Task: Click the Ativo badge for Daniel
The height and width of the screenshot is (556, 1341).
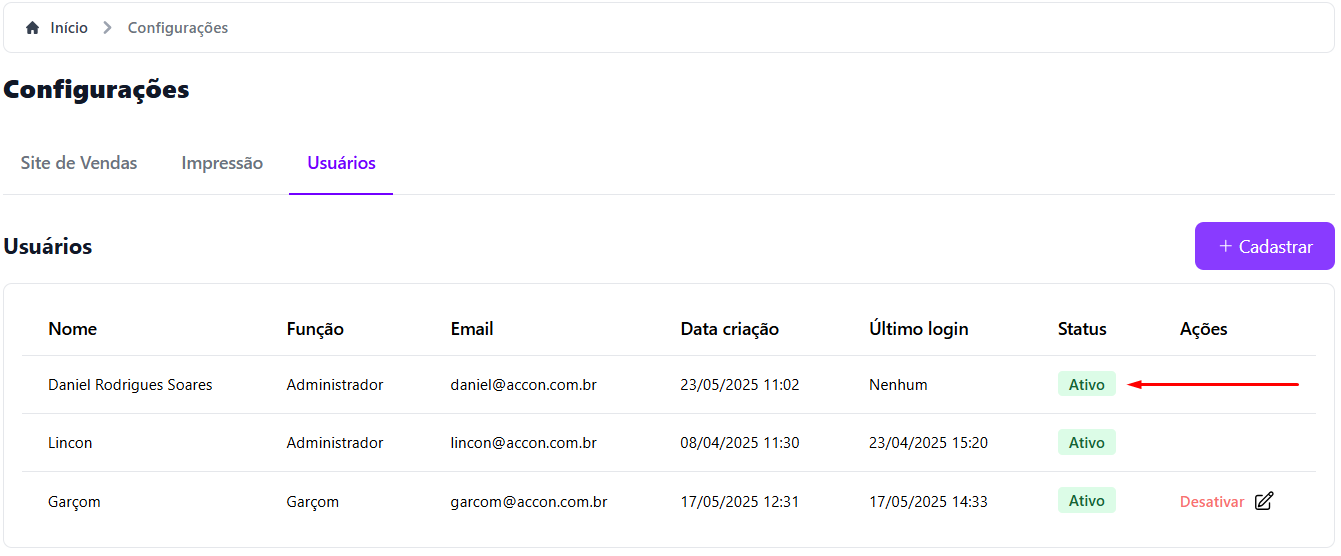Action: pyautogui.click(x=1087, y=384)
